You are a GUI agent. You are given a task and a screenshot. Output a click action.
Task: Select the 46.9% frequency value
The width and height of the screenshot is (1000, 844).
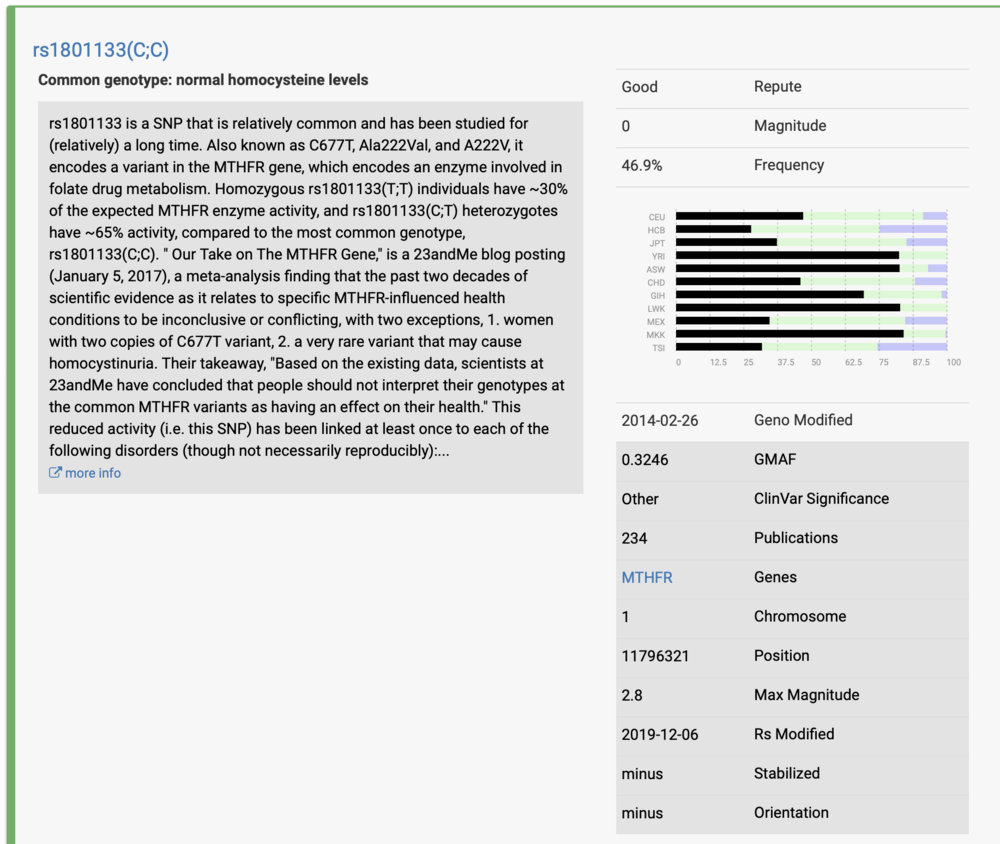(642, 165)
